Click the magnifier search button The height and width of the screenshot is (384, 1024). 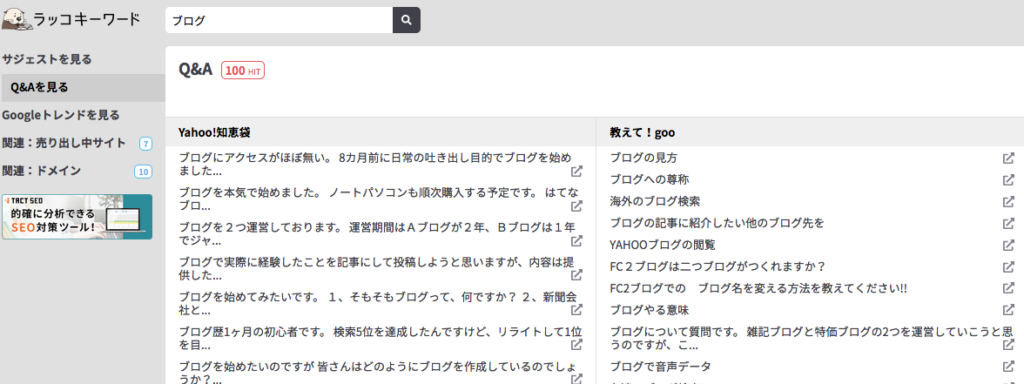coord(406,20)
